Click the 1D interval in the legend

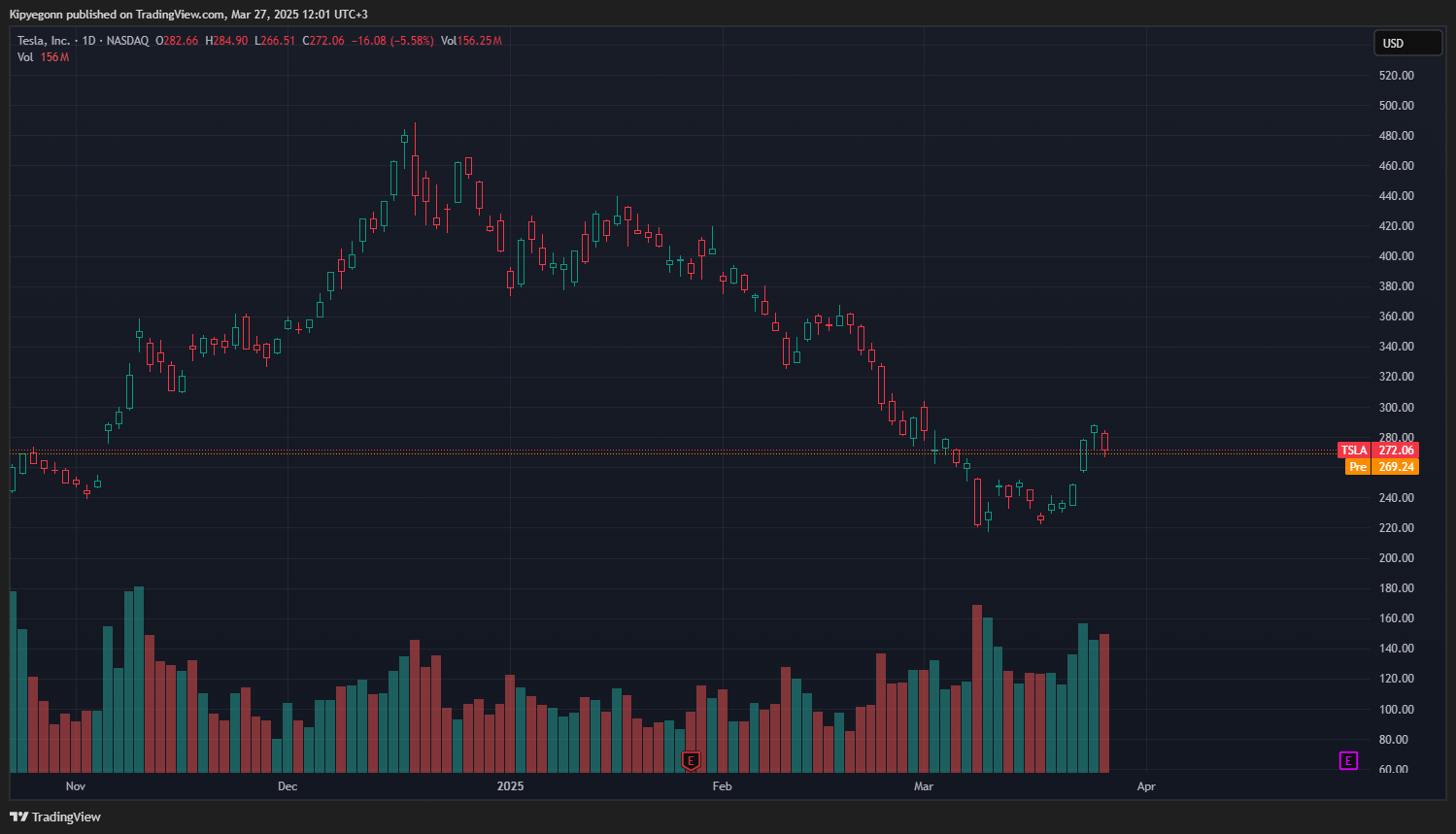[x=89, y=41]
